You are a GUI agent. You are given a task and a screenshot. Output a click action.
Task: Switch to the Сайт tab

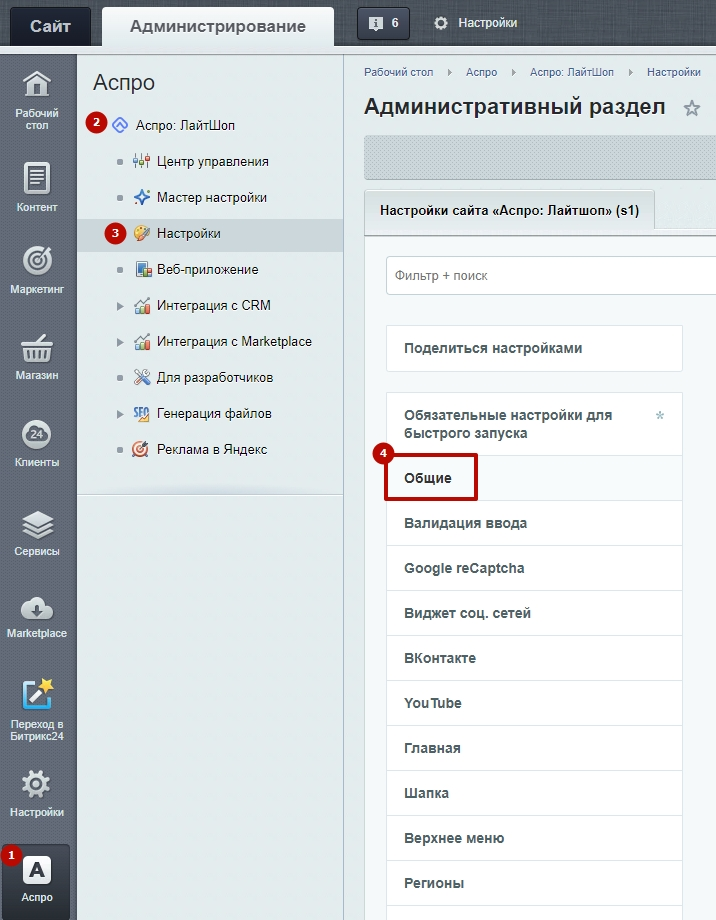pyautogui.click(x=50, y=26)
